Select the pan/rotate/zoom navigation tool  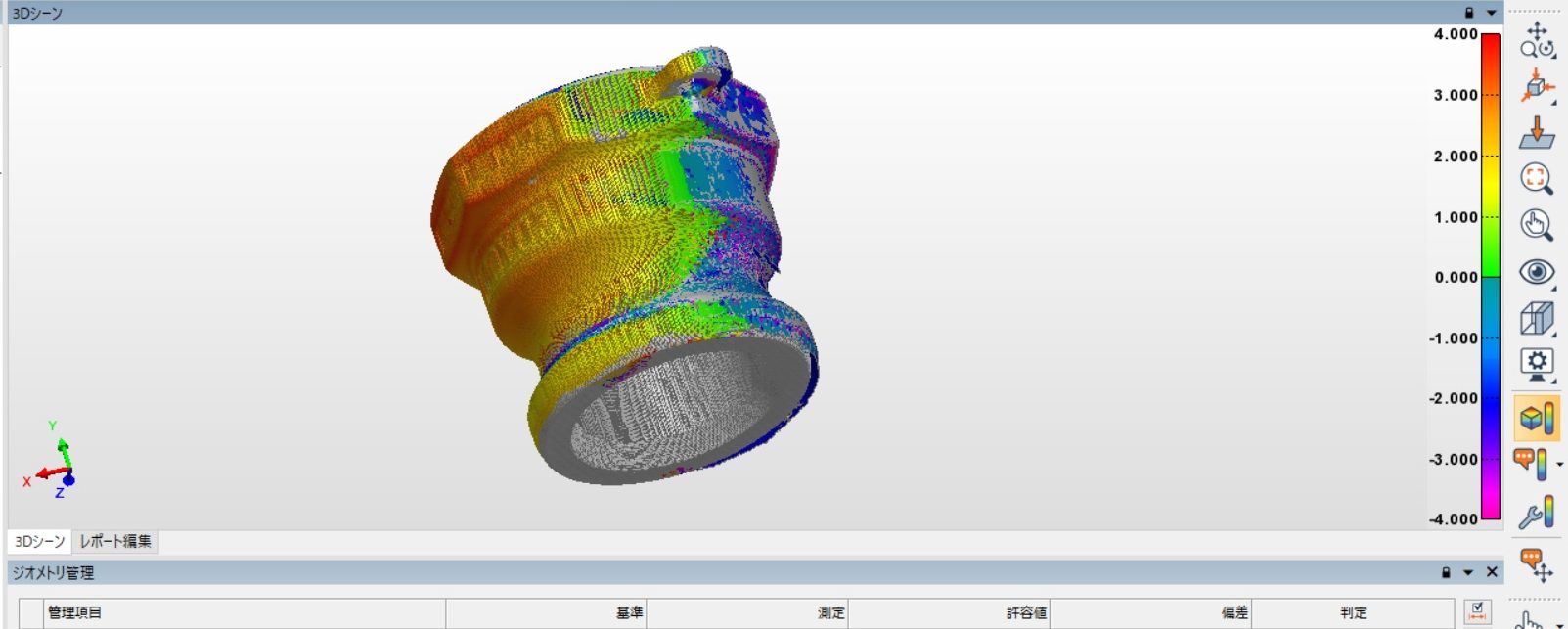tap(1536, 40)
